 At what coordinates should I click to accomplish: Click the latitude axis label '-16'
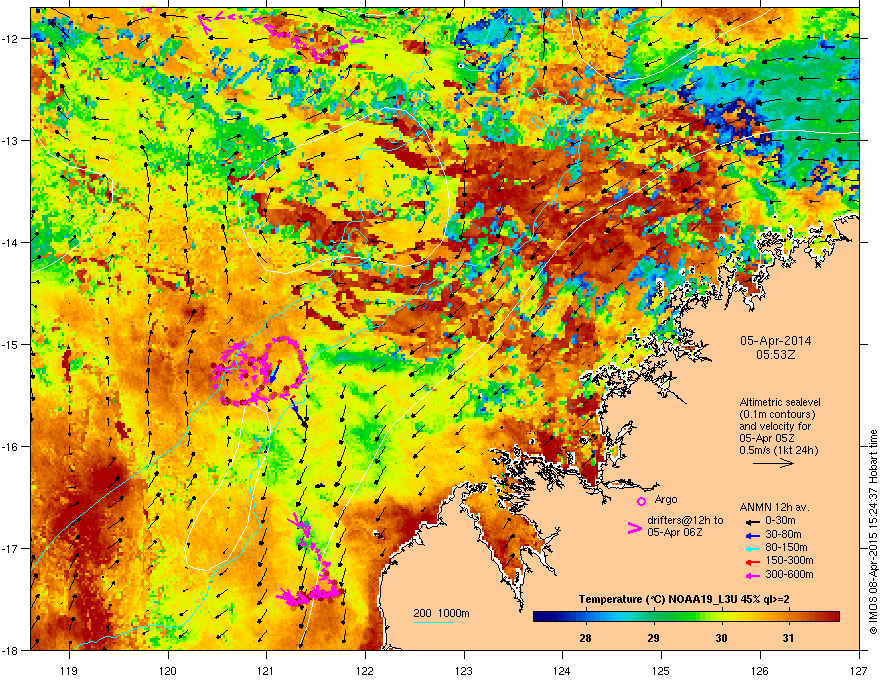(x=11, y=447)
